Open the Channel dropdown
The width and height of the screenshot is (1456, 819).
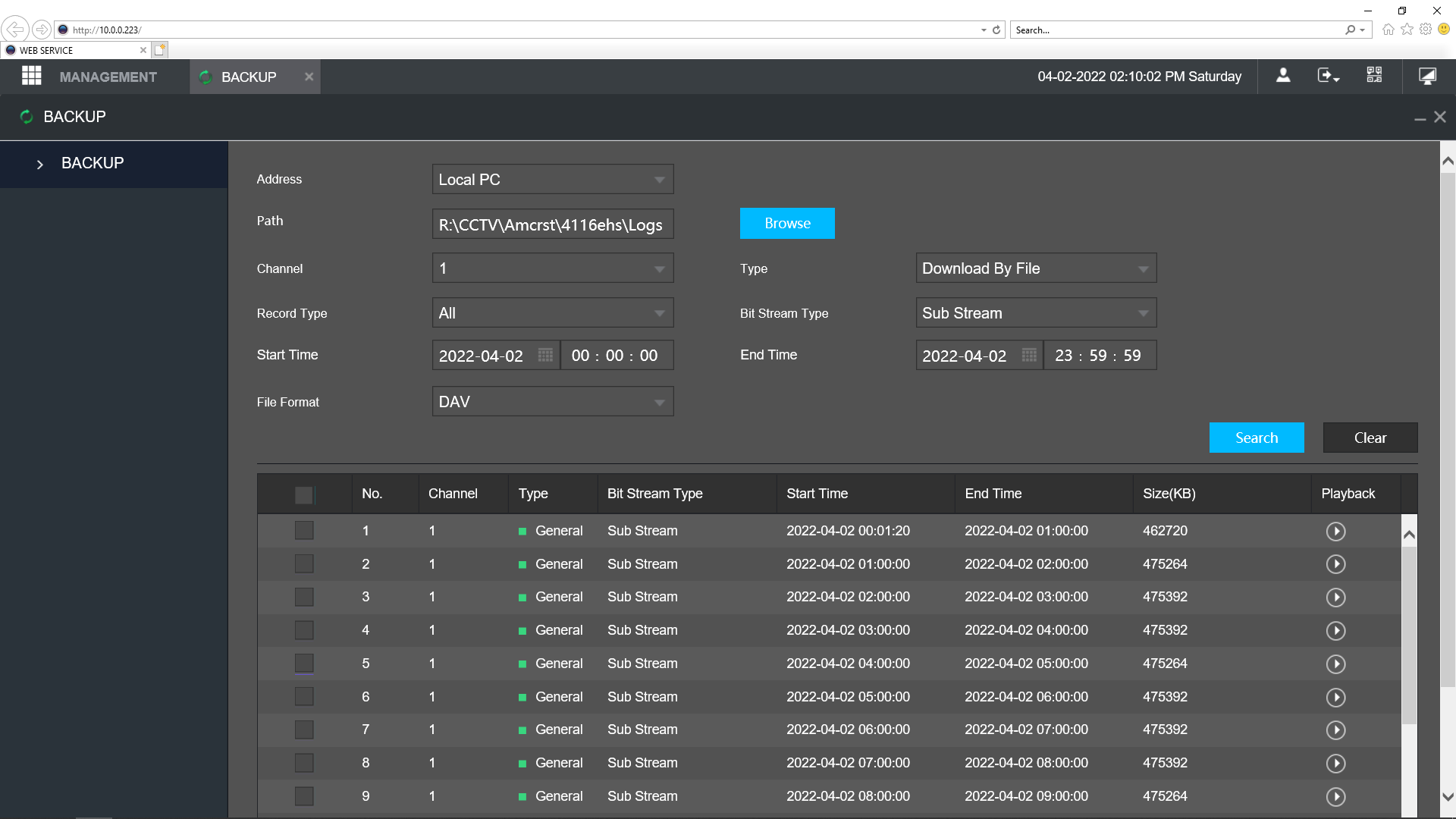553,268
